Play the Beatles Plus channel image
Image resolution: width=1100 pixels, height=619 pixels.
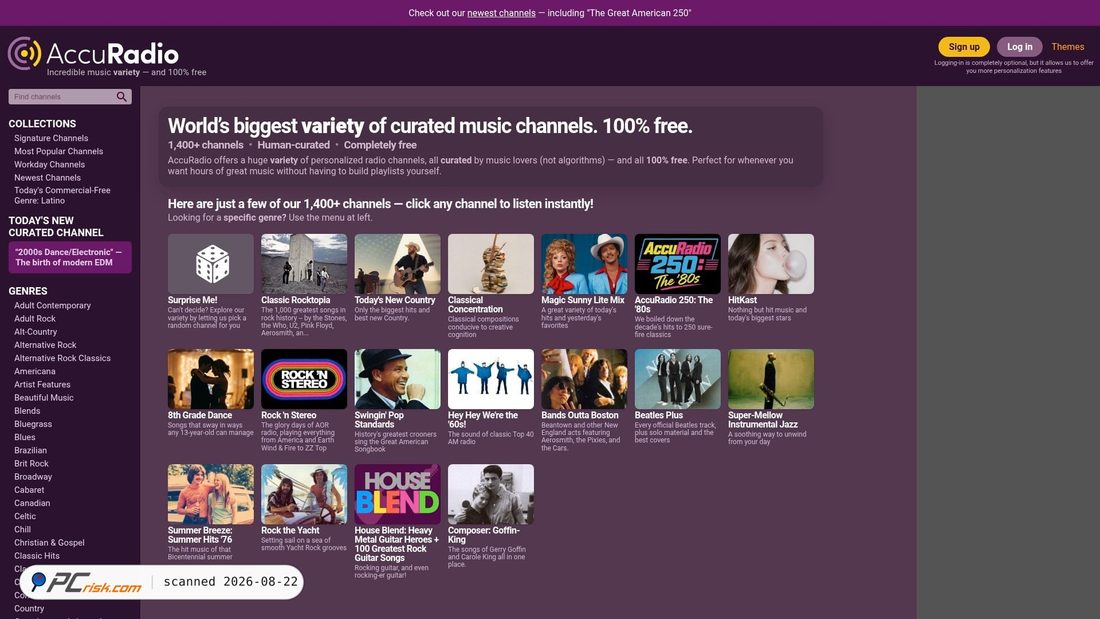677,379
